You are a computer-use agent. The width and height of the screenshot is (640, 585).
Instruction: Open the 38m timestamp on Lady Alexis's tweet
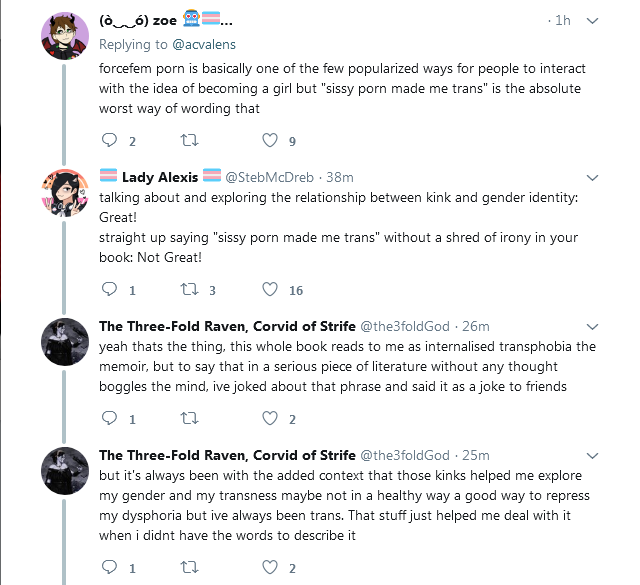point(340,177)
